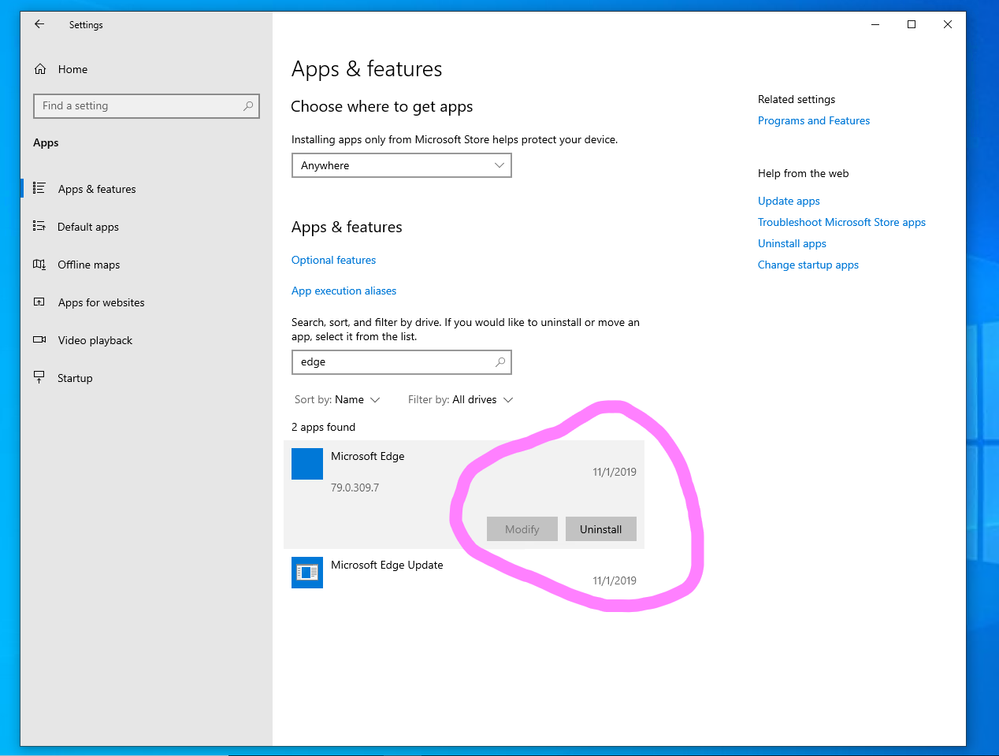Click the 2 apps found label
Viewport: 999px width, 756px height.
click(324, 427)
